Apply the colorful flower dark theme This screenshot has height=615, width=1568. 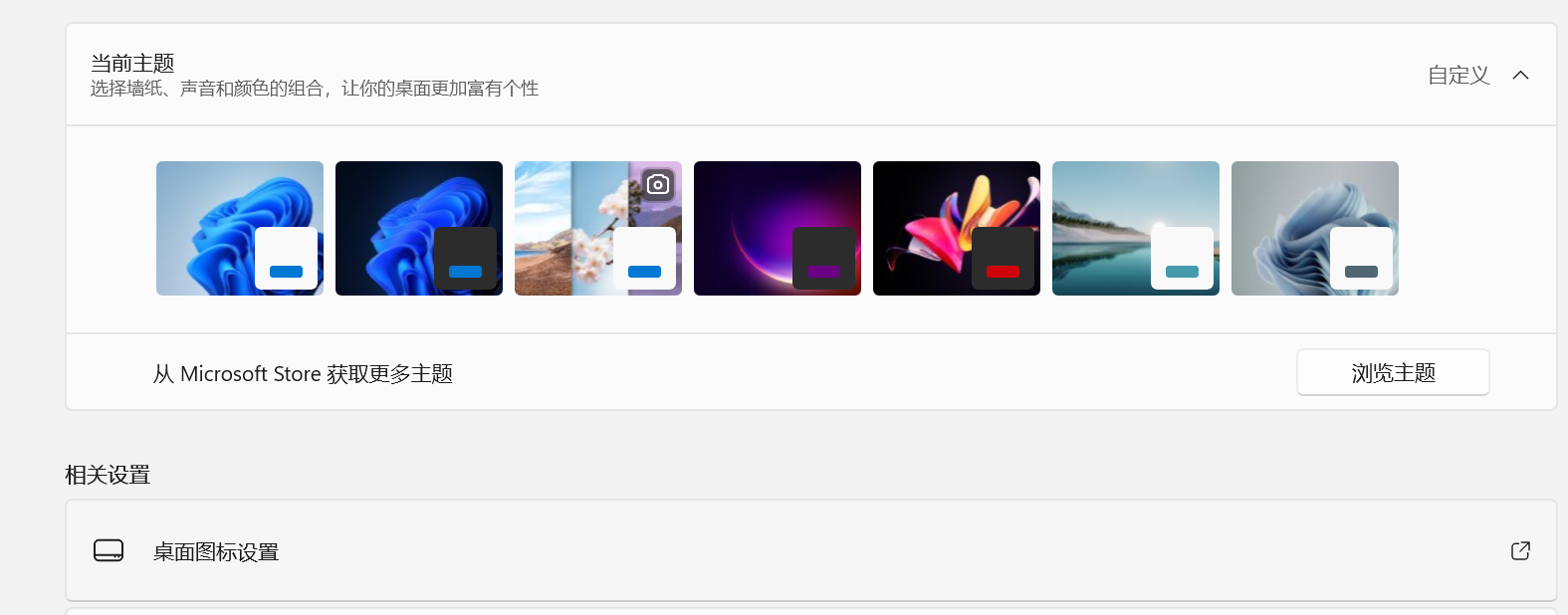click(957, 228)
